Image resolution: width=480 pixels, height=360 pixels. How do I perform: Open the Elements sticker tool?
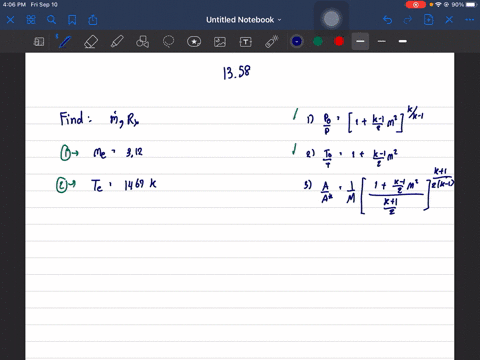click(194, 42)
